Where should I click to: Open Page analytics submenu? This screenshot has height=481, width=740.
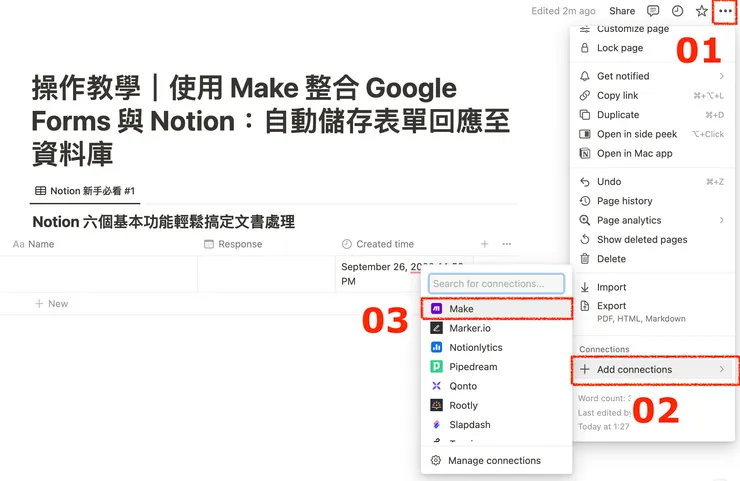click(652, 220)
